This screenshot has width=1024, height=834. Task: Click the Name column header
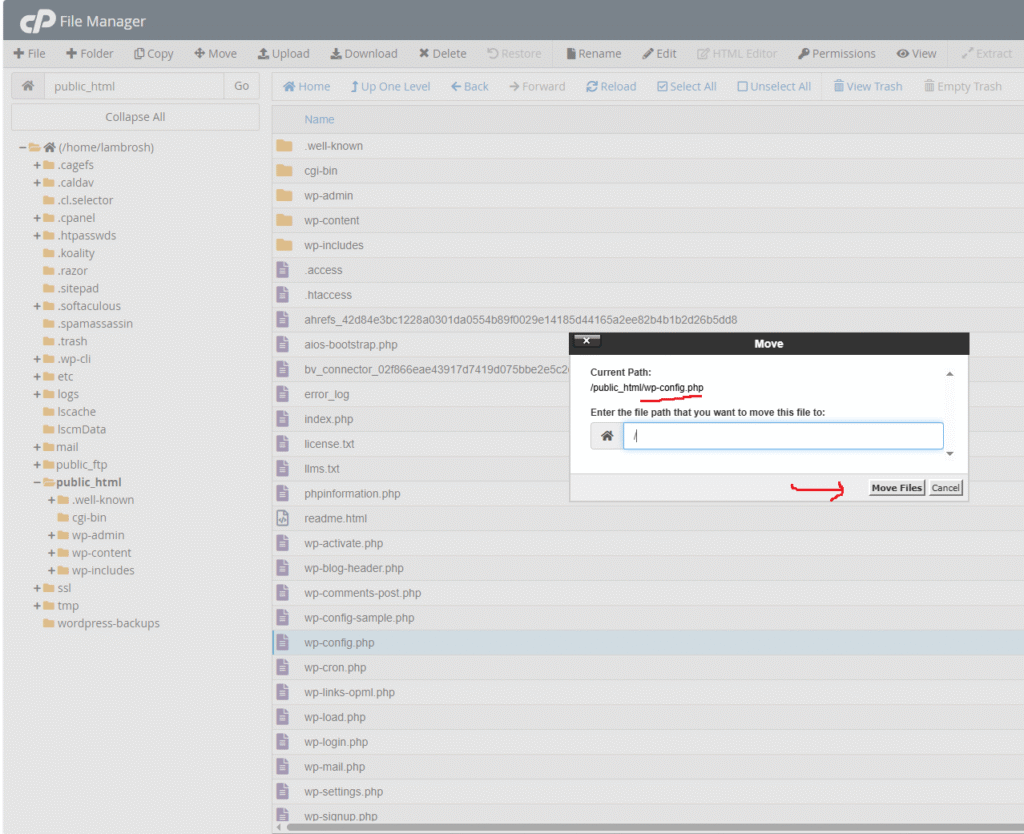(x=319, y=119)
